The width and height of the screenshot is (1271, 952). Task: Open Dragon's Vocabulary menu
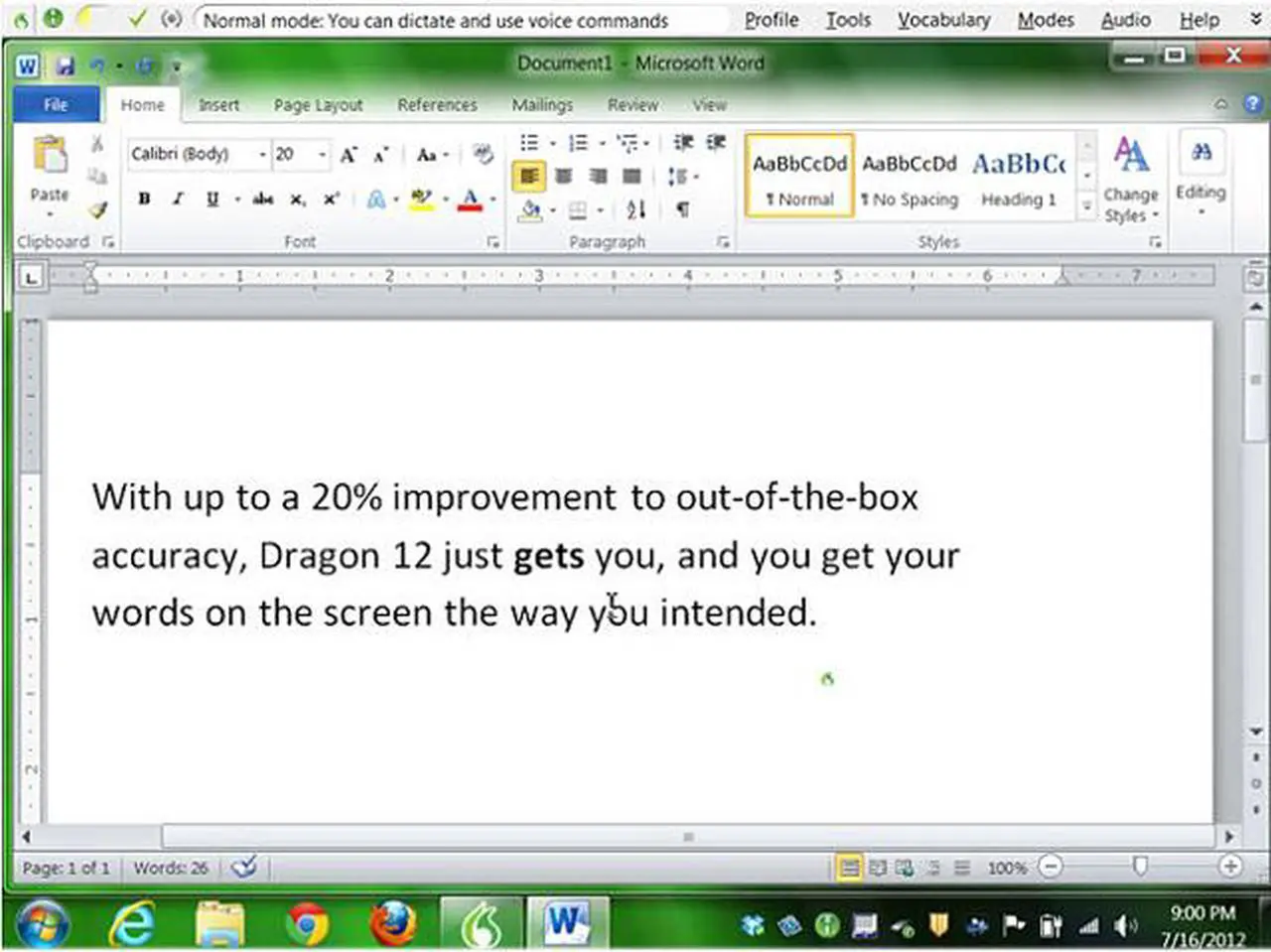pyautogui.click(x=943, y=20)
